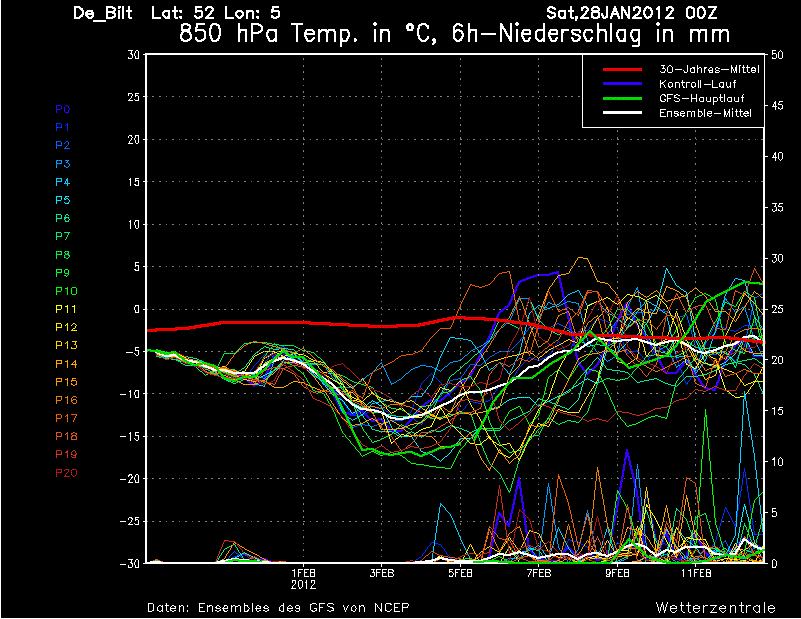
Task: Click the P0 ensemble member label
Action: coord(63,109)
